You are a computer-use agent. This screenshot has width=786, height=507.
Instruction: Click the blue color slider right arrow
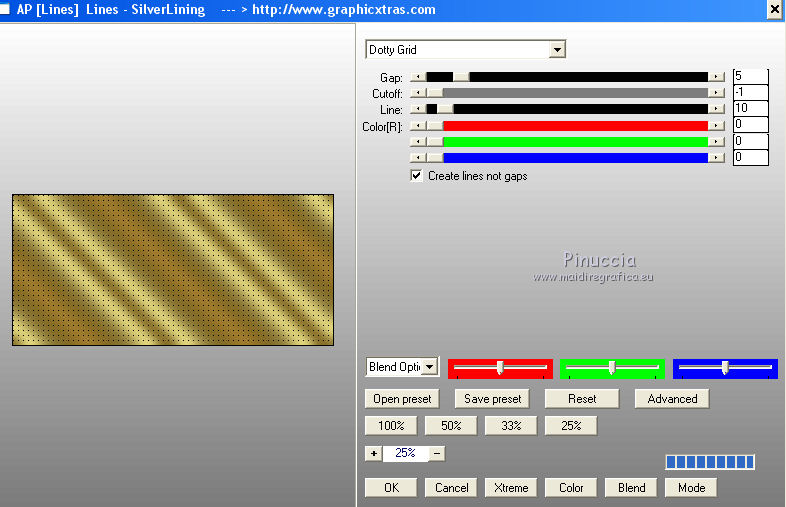[716, 158]
